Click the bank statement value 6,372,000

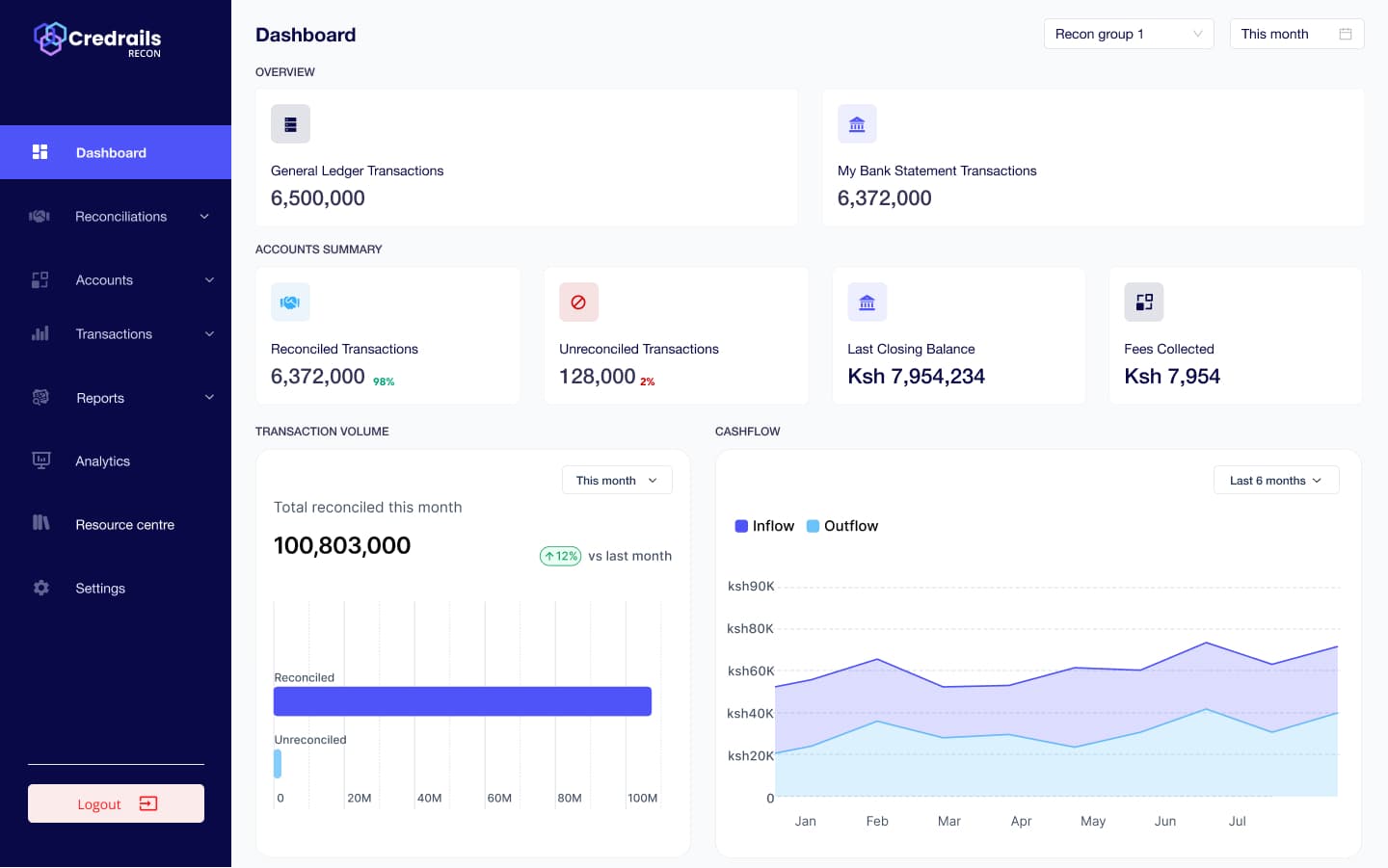(x=885, y=198)
